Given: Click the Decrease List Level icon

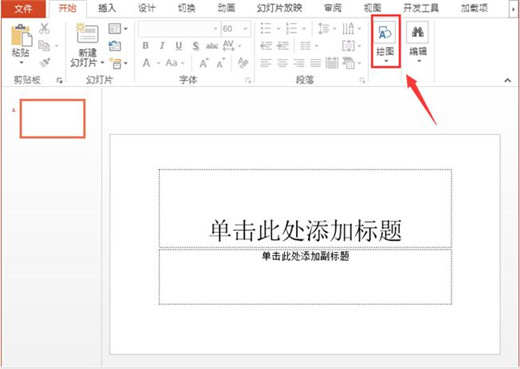Looking at the screenshot, I should click(266, 45).
